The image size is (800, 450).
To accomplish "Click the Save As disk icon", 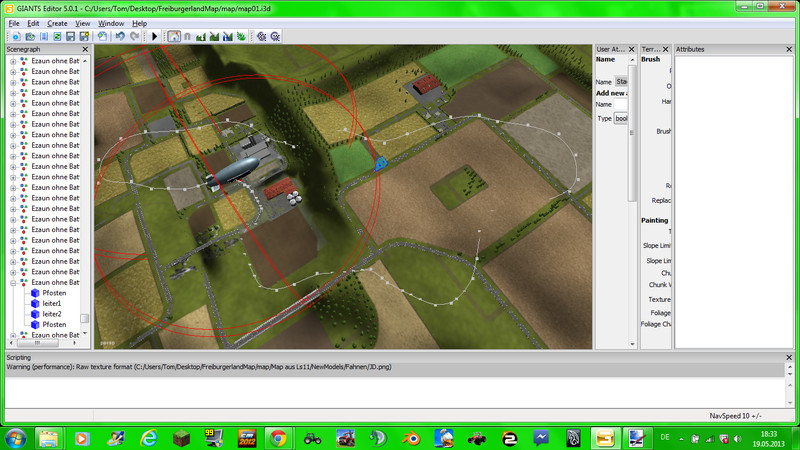I will click(84, 37).
